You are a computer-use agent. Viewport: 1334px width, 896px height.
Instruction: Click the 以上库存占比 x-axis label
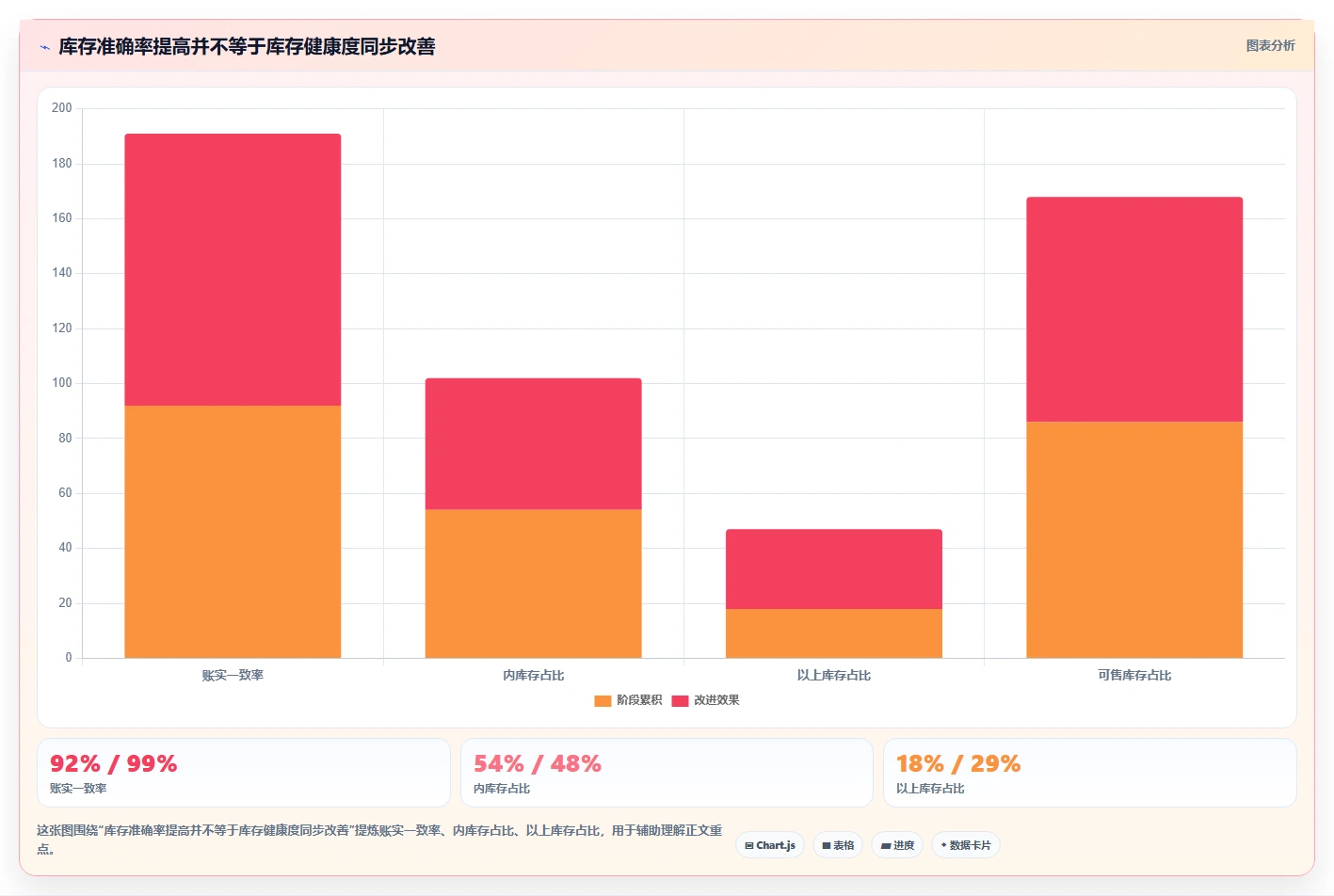pyautogui.click(x=833, y=676)
